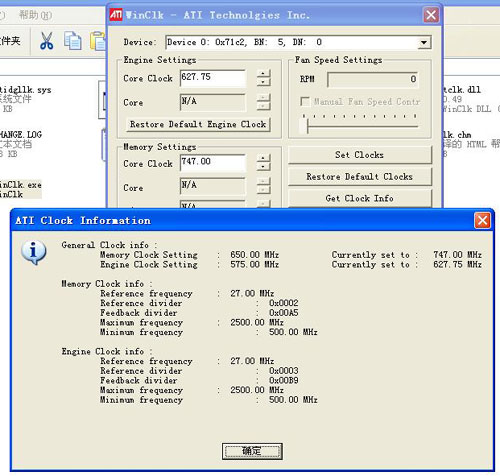This screenshot has width=500, height=476.
Task: Click the Memory Clock Setting 650.00 MHz value
Action: [255, 255]
